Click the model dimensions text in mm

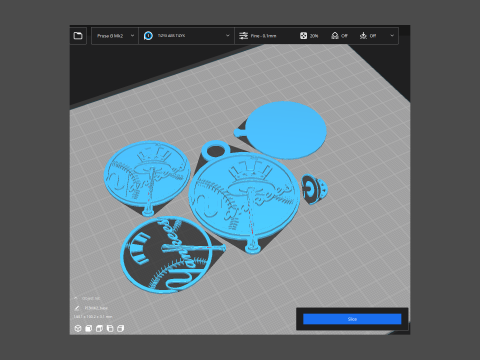tap(93, 316)
